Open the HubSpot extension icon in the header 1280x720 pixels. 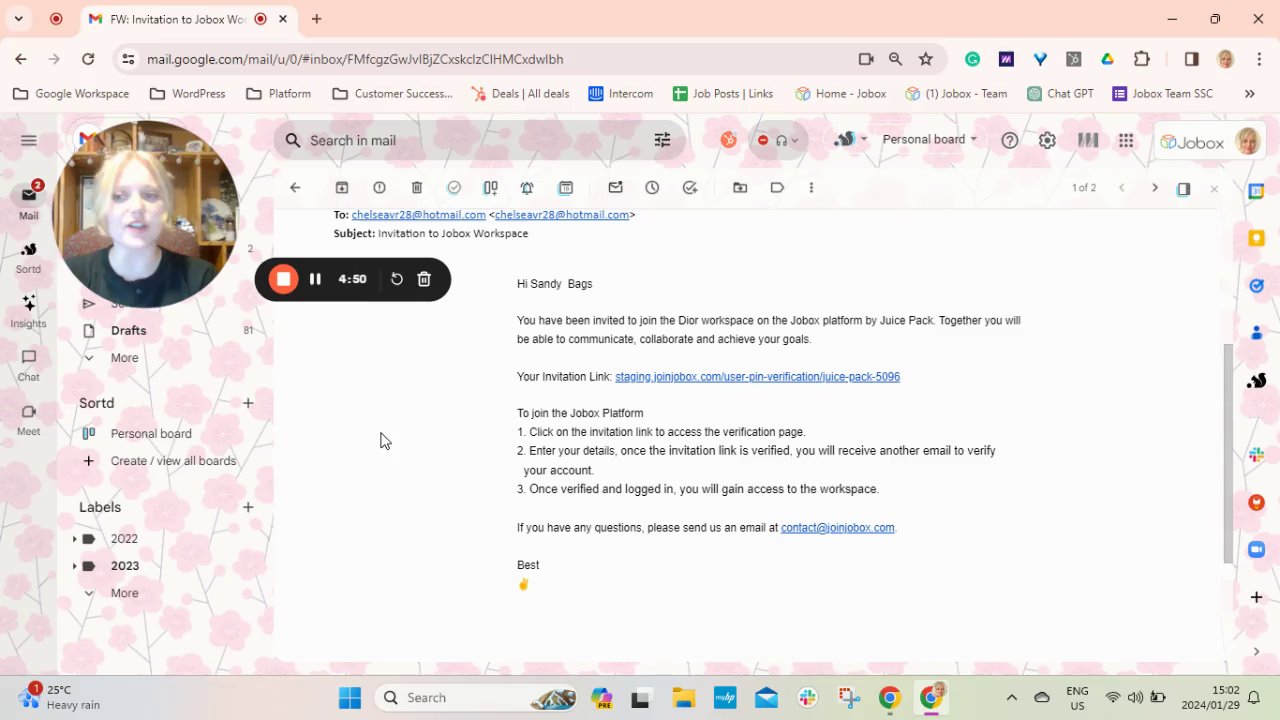tap(729, 140)
